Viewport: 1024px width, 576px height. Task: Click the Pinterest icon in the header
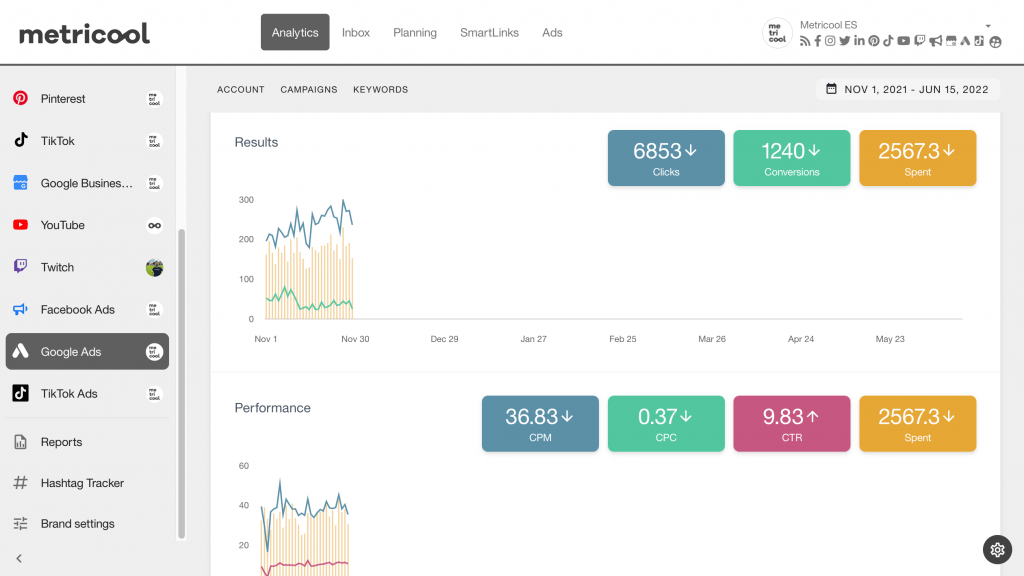point(874,41)
